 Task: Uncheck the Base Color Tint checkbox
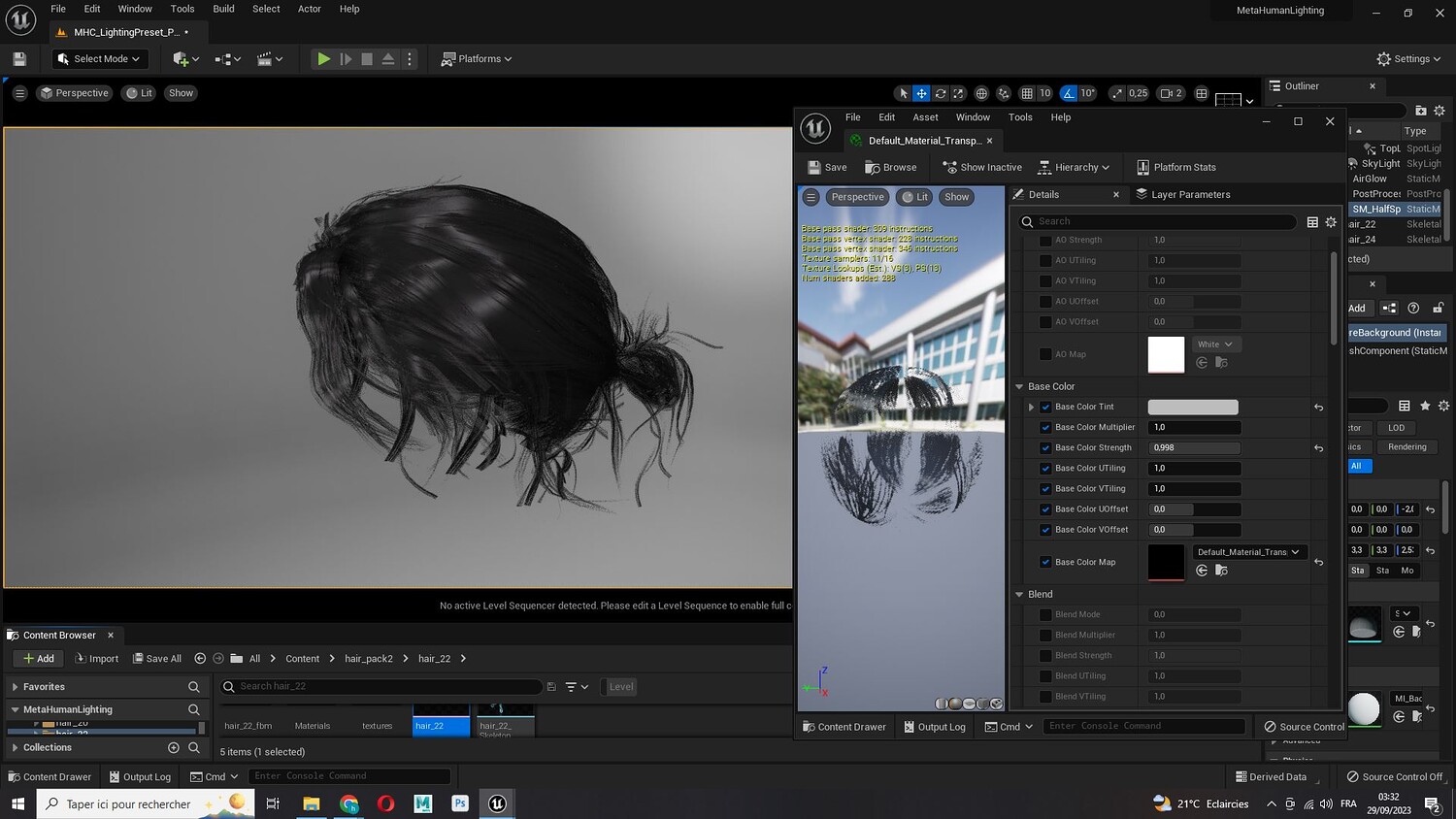(1045, 408)
